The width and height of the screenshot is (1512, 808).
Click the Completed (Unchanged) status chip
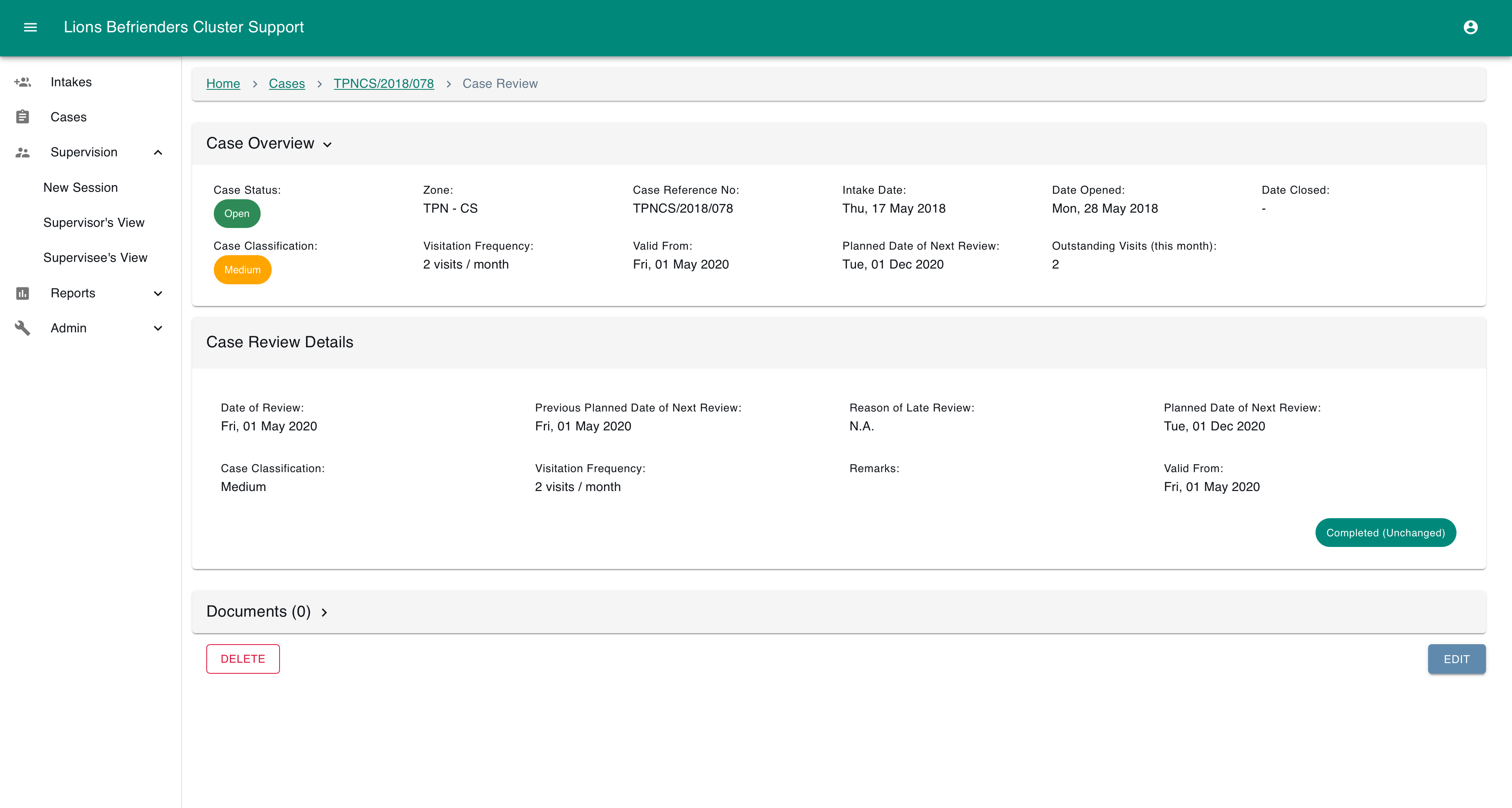pyautogui.click(x=1385, y=533)
